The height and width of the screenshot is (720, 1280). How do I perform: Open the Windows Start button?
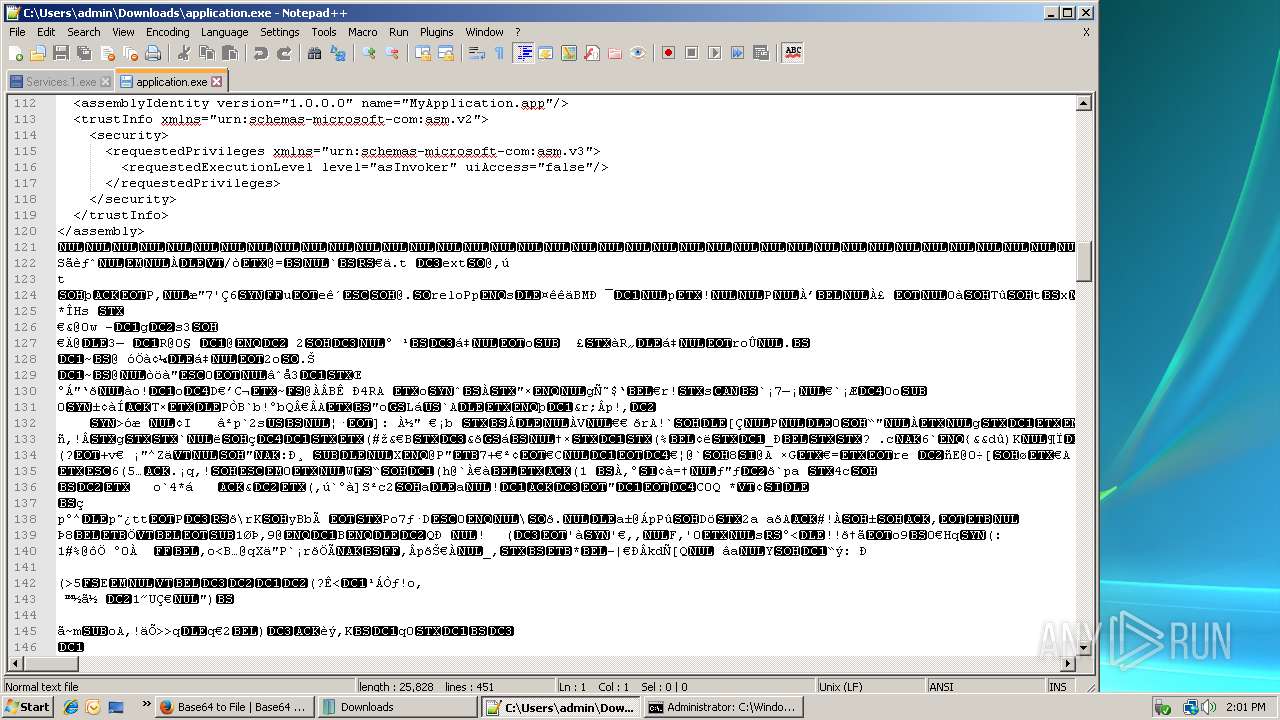(x=27, y=707)
